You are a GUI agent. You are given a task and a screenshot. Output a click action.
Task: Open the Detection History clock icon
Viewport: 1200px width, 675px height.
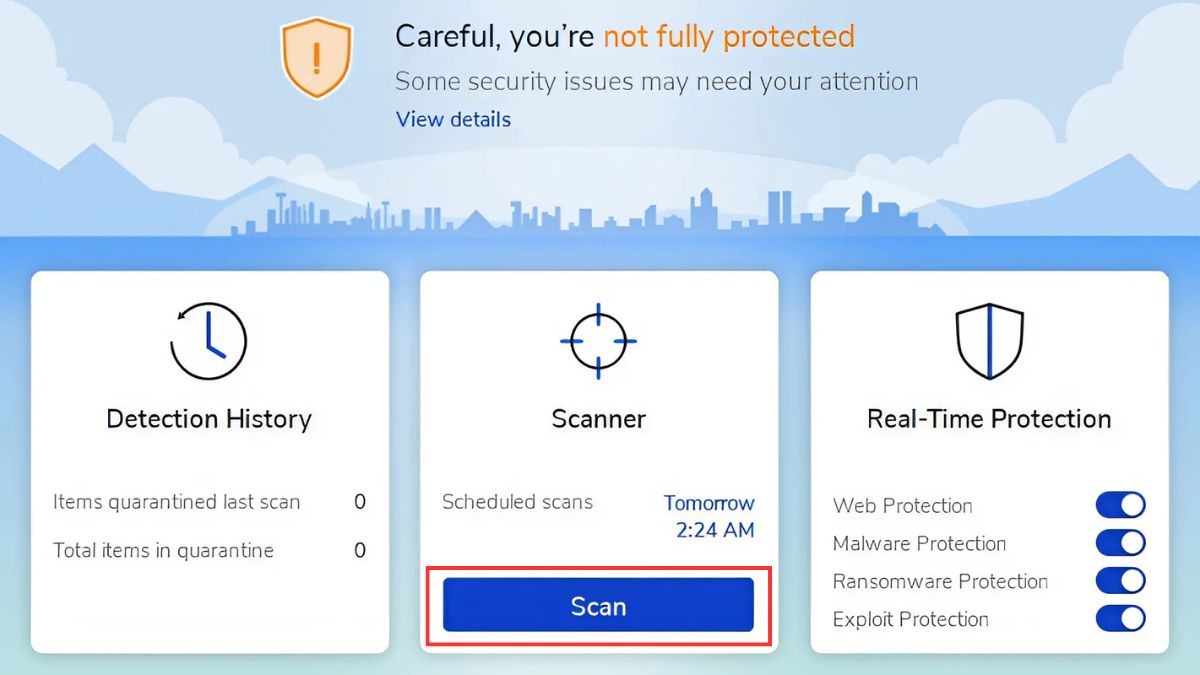point(209,341)
